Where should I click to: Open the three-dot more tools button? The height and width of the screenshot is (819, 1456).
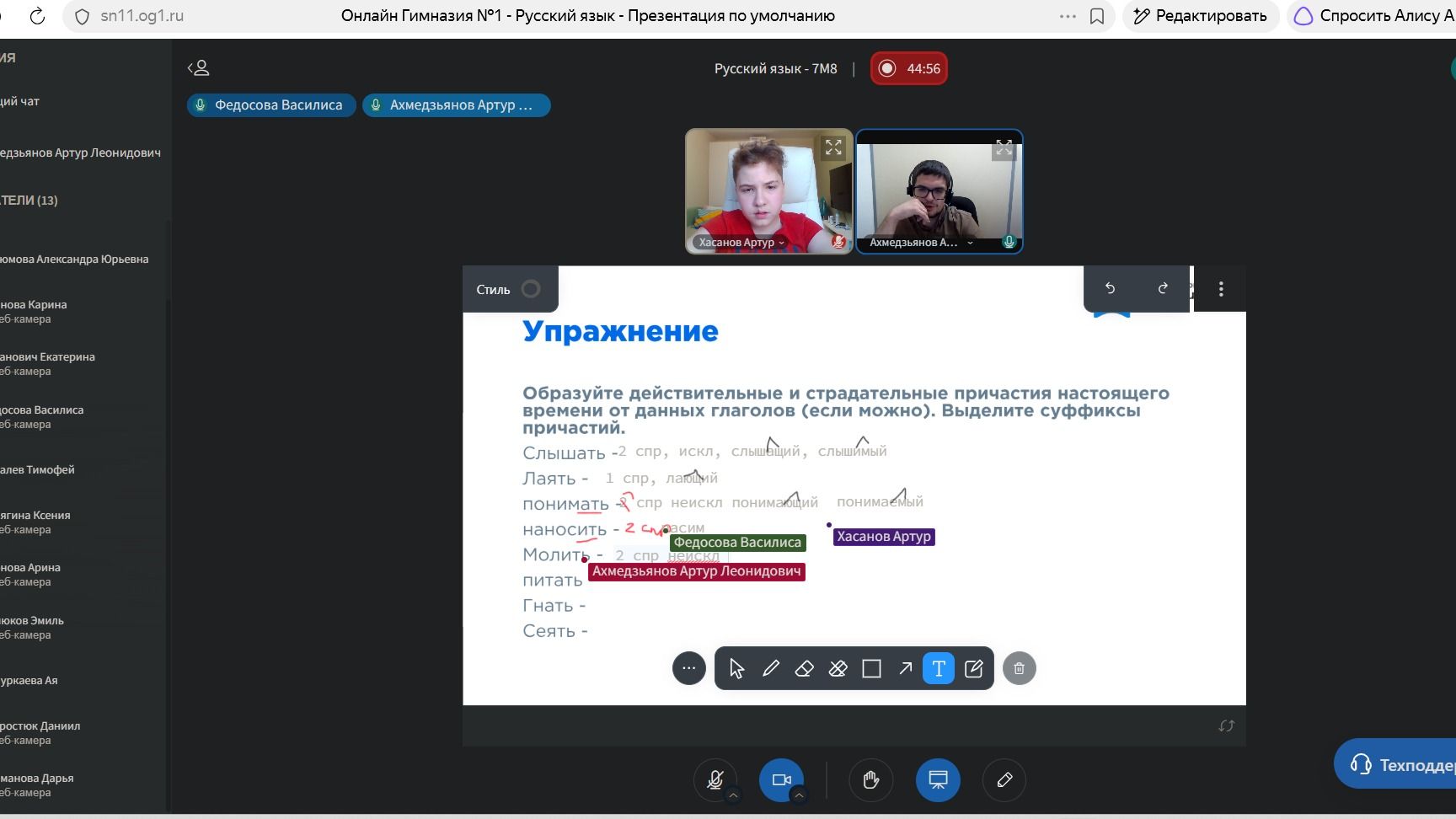[x=688, y=668]
